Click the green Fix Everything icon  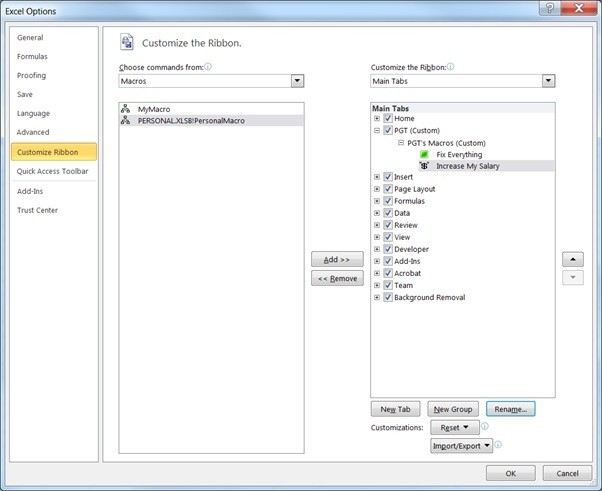pyautogui.click(x=424, y=154)
